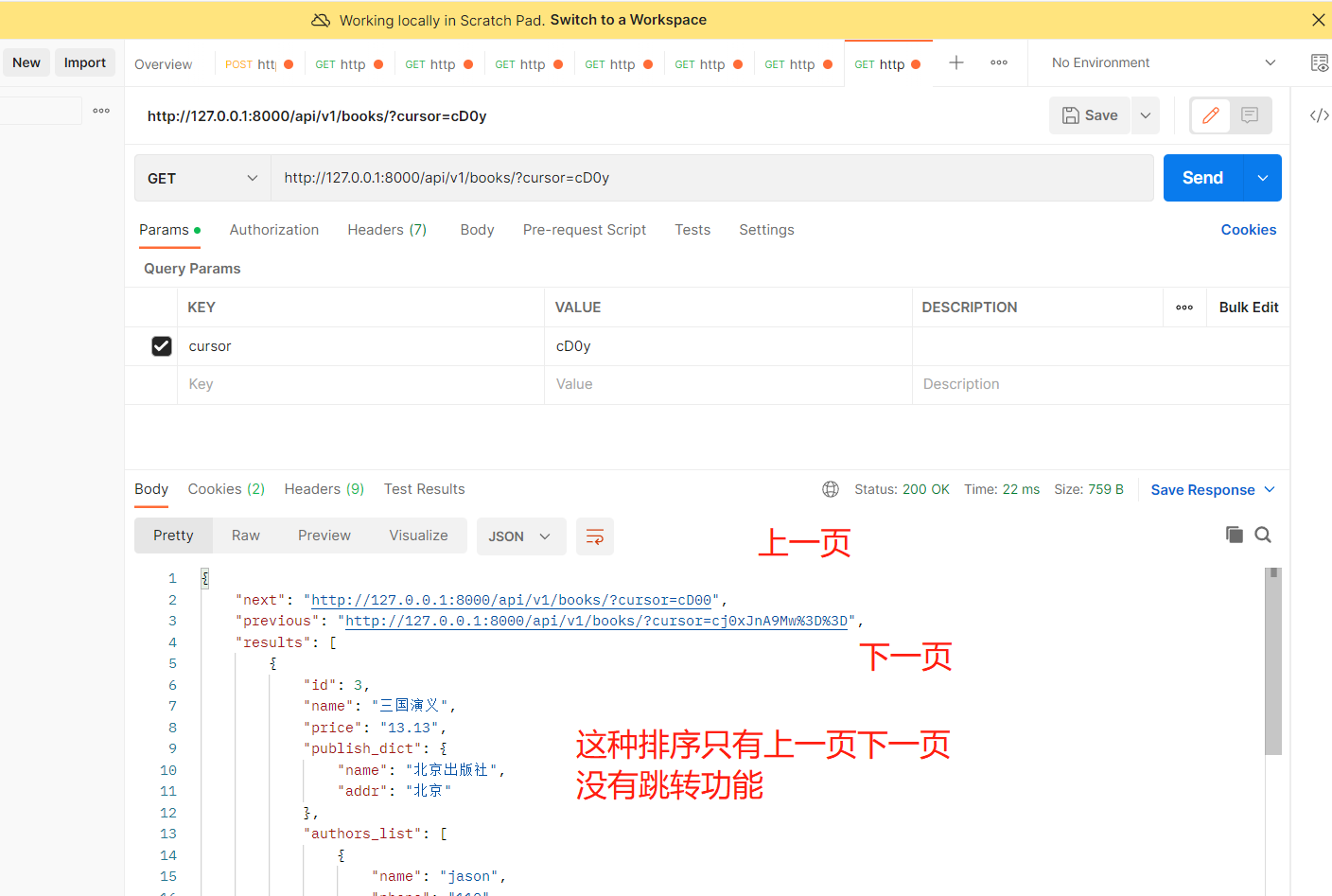
Task: Open the environment quick look icon
Action: 1319,62
